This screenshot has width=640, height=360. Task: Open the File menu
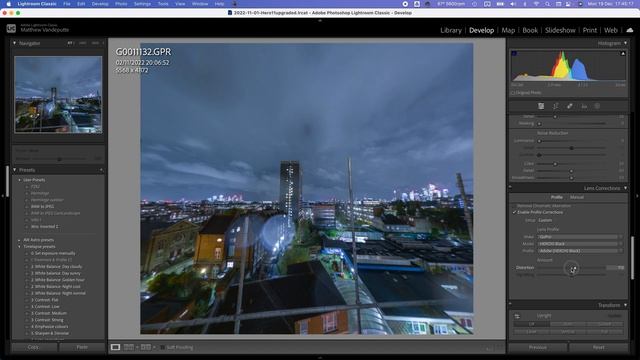coord(67,4)
